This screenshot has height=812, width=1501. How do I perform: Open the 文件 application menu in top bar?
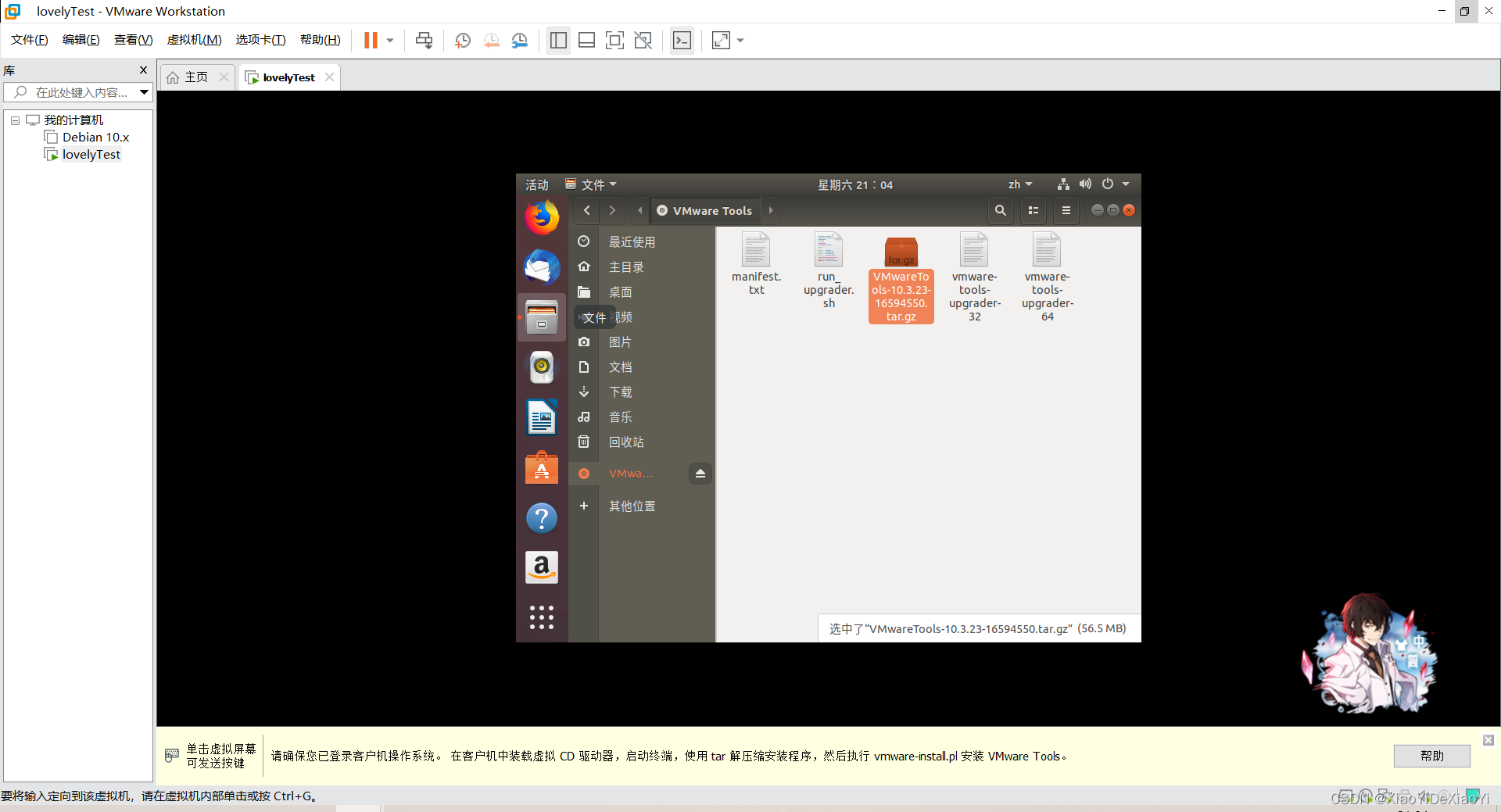[591, 184]
